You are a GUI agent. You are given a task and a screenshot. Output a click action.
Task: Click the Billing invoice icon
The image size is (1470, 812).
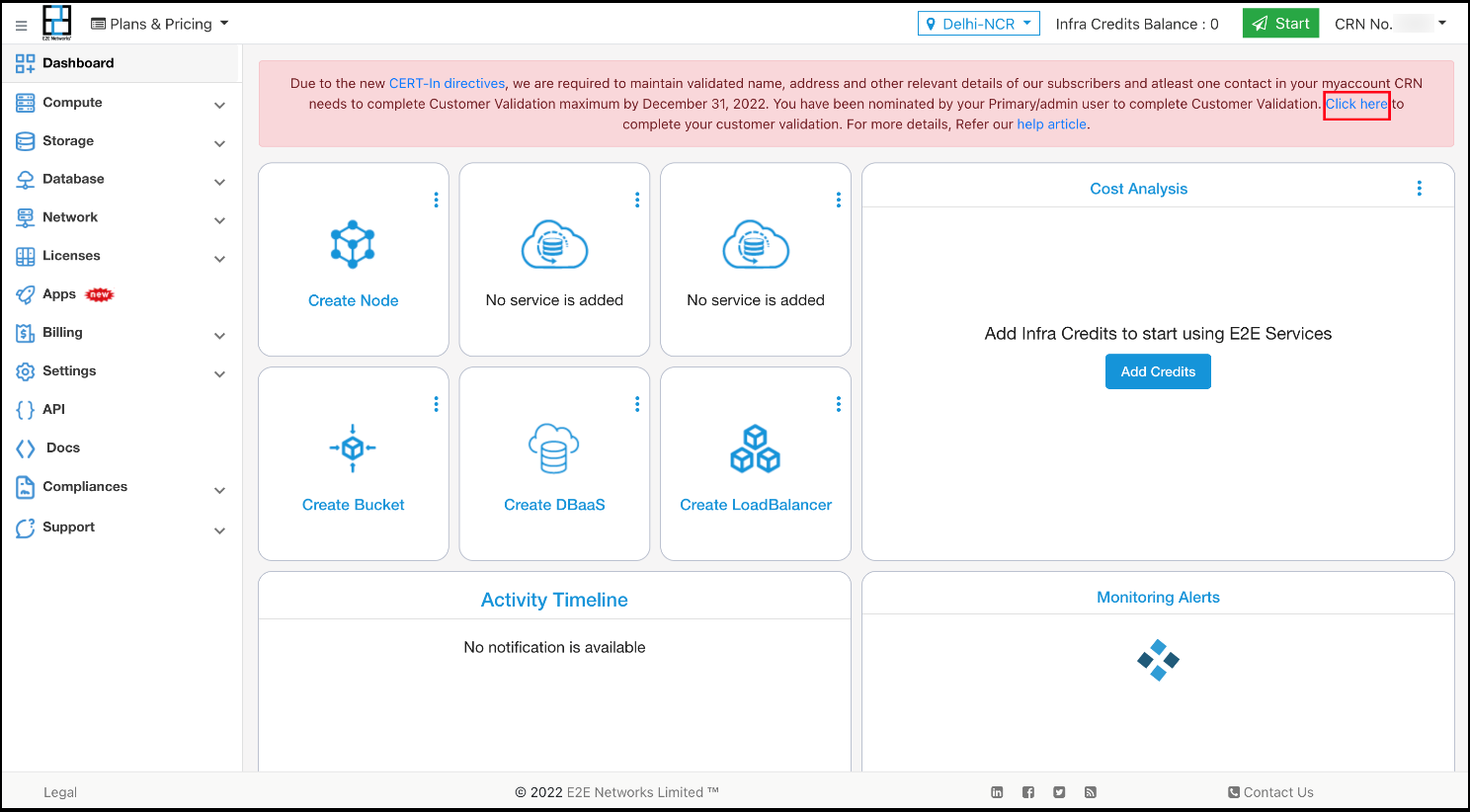[26, 334]
